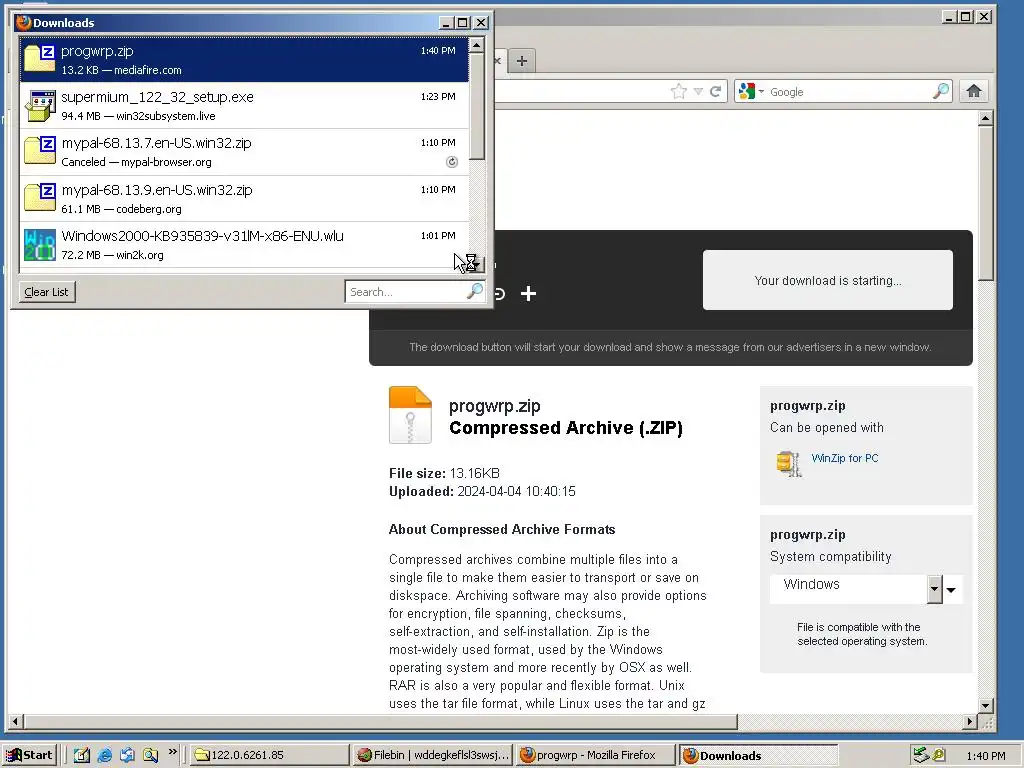The height and width of the screenshot is (768, 1024).
Task: Click the WinZip program icon
Action: click(x=789, y=463)
